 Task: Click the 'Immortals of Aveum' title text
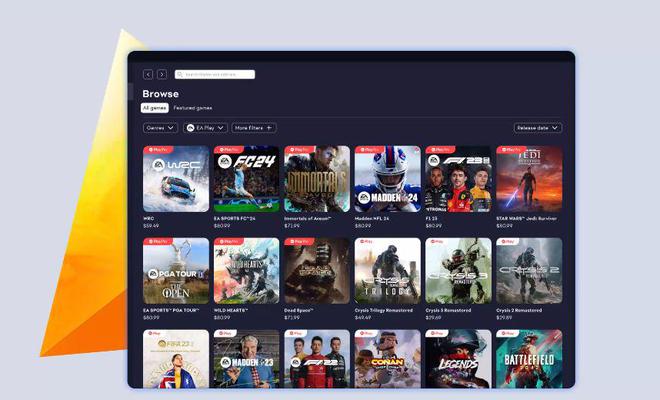pyautogui.click(x=308, y=219)
